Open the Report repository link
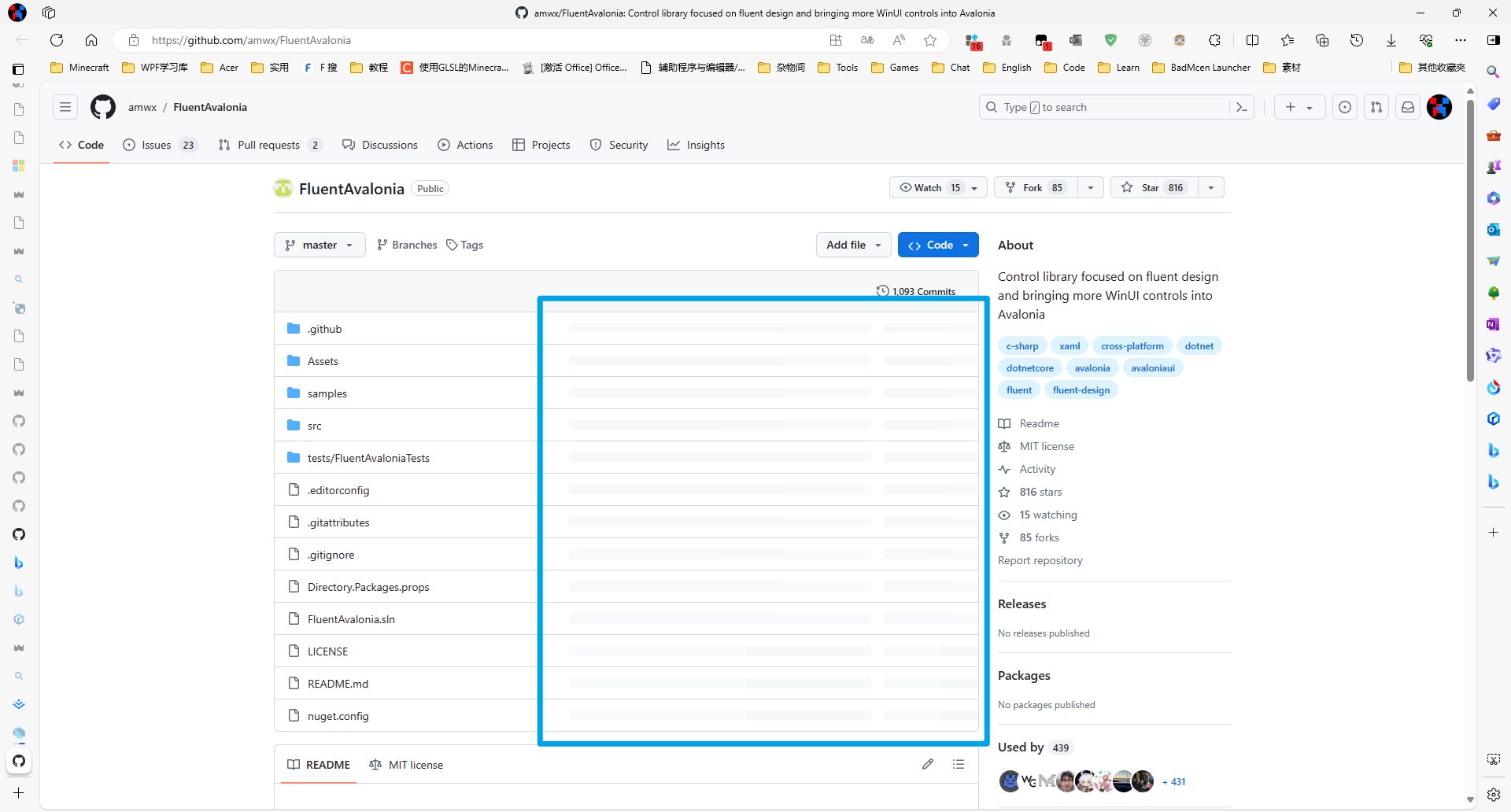This screenshot has height=812, width=1511. click(x=1040, y=560)
